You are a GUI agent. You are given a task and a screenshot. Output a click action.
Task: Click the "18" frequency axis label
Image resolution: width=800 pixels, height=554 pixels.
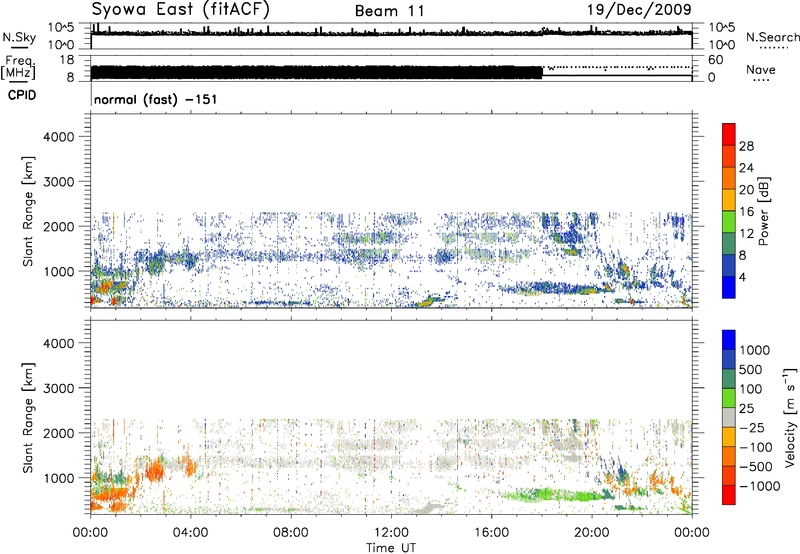pyautogui.click(x=66, y=60)
